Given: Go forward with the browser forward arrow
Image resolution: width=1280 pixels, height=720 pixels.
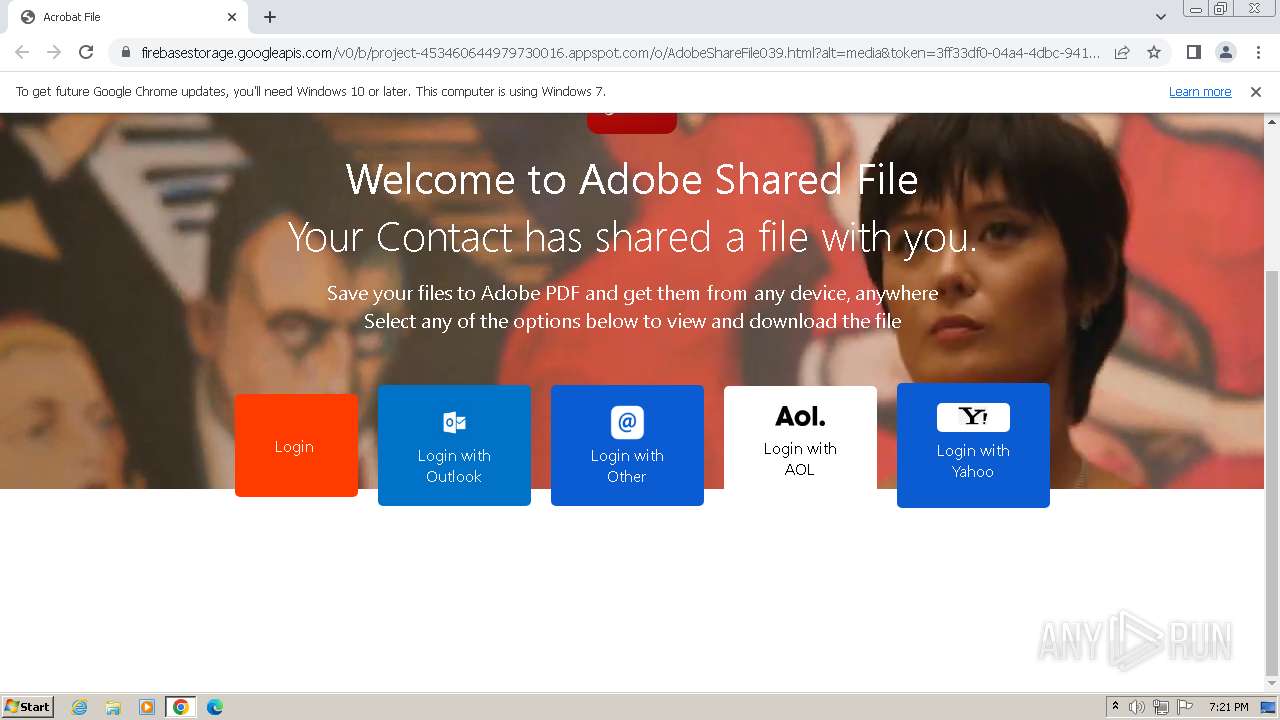Looking at the screenshot, I should click(54, 52).
